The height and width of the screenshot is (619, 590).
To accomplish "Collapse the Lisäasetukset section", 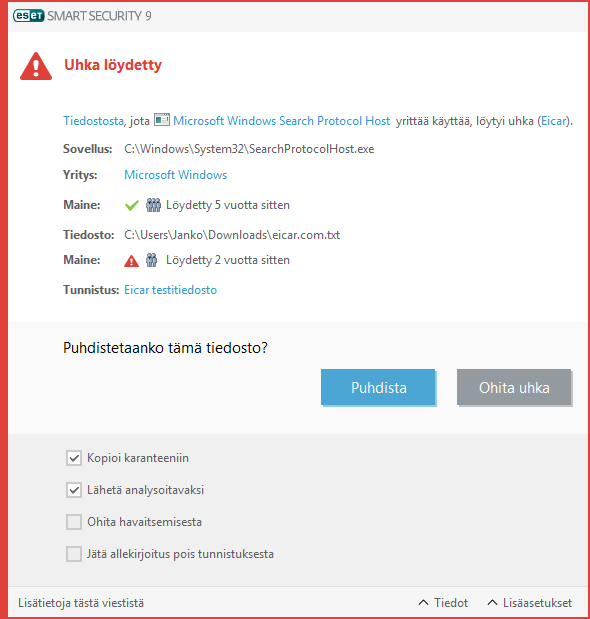I will click(x=530, y=603).
